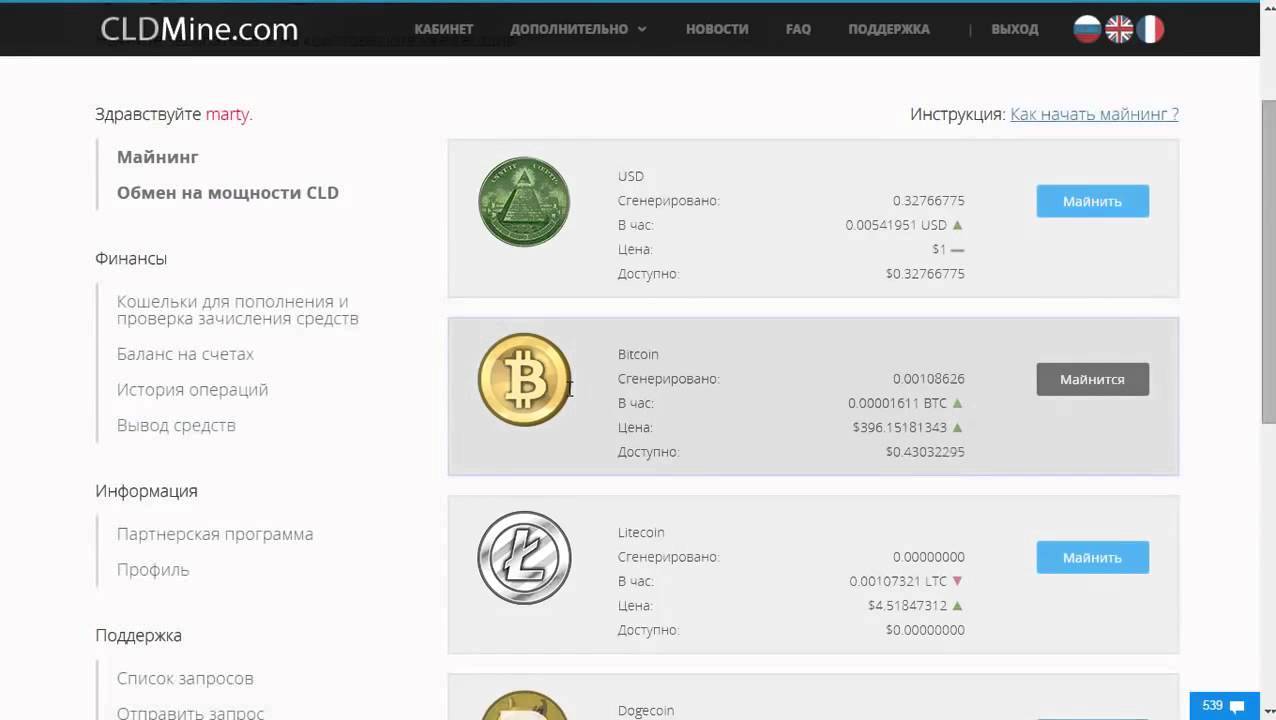Click Bitcoin price $396.15181343

900,428
